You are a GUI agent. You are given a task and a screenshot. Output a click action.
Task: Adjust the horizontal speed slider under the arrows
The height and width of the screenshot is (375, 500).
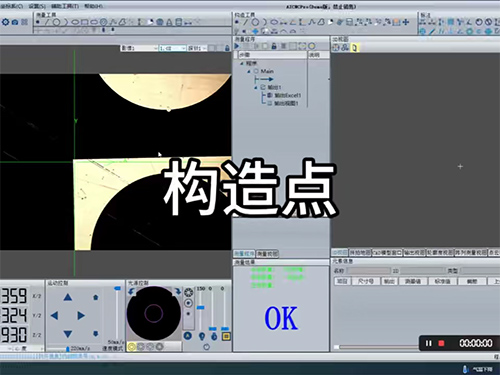coord(68,349)
